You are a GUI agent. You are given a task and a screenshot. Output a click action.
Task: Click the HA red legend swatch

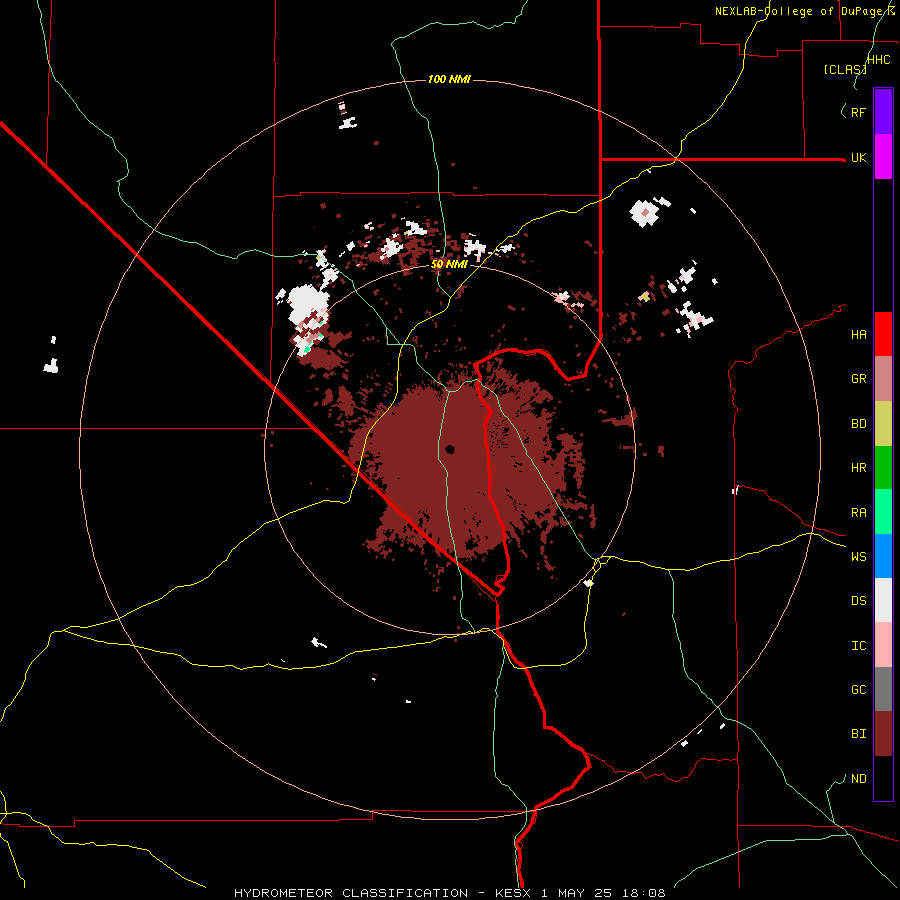pyautogui.click(x=883, y=334)
